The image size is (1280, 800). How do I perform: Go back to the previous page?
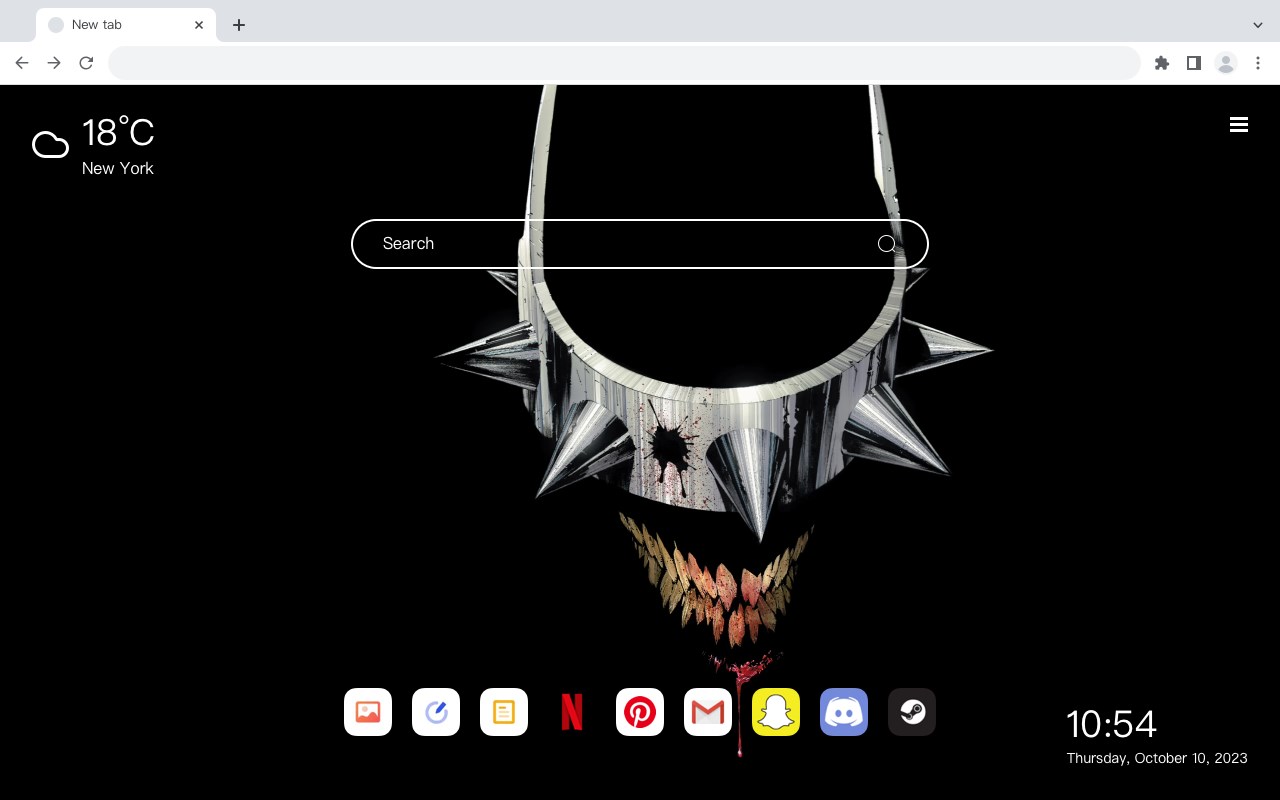[22, 63]
